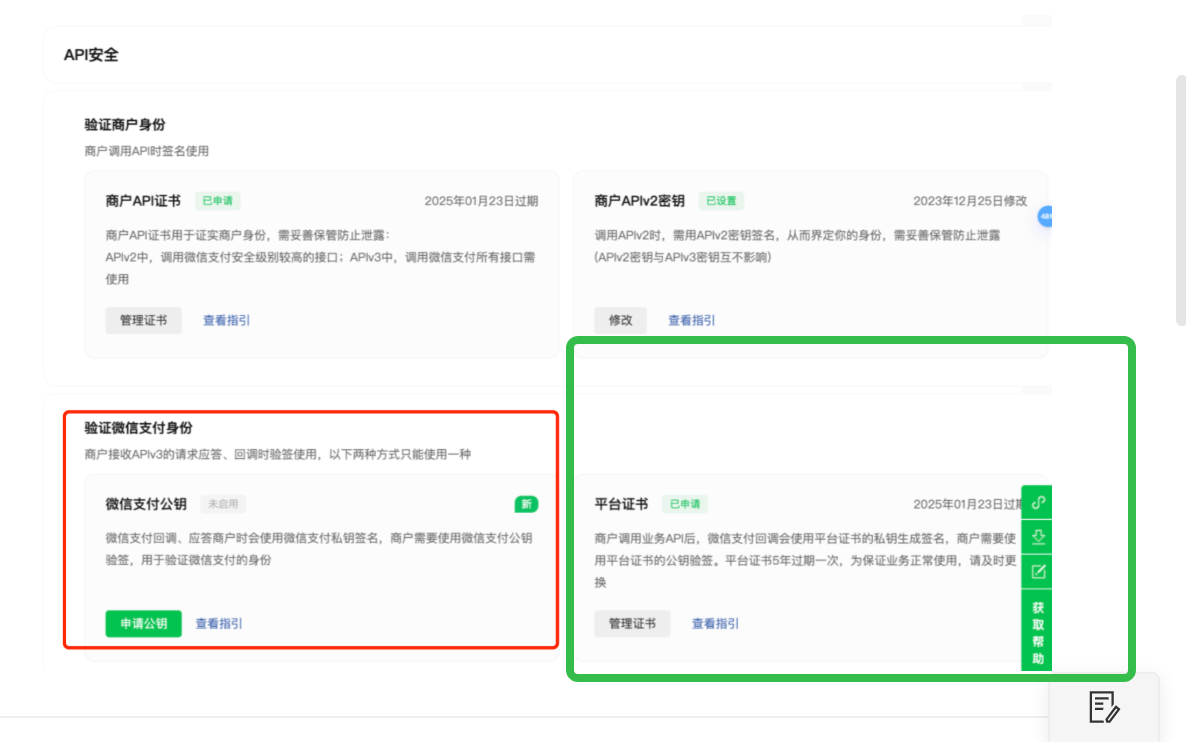Open 查看指引 link for 微信支付公钥
1186x742 pixels.
click(x=219, y=623)
